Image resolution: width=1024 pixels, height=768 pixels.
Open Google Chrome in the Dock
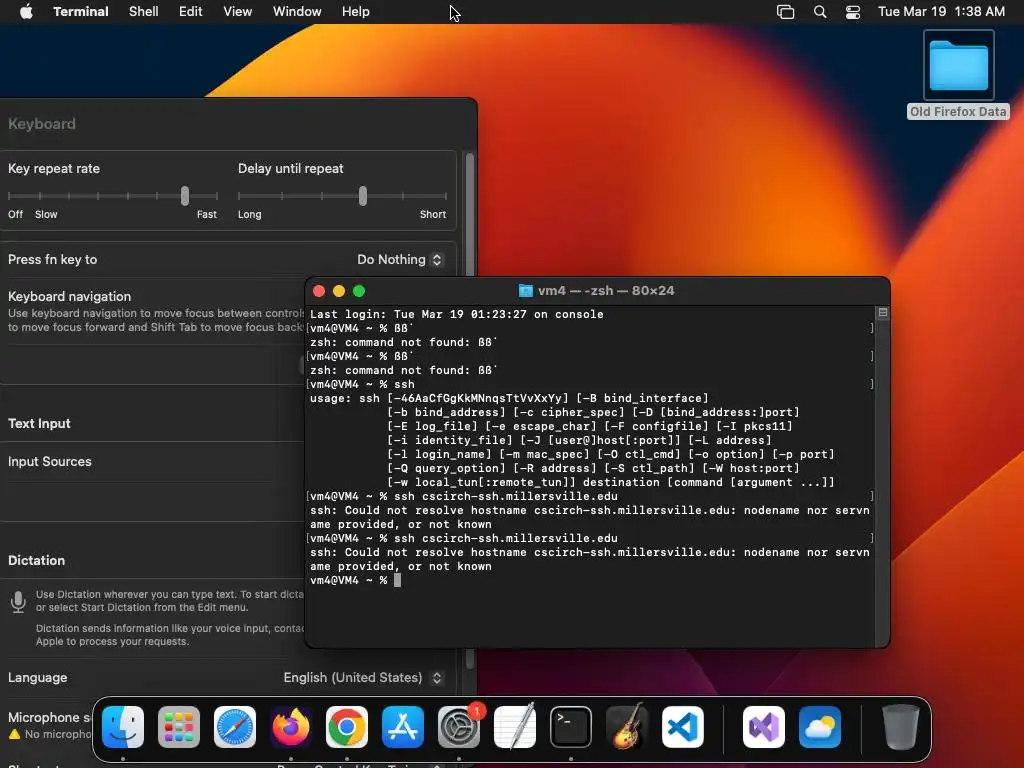(347, 727)
